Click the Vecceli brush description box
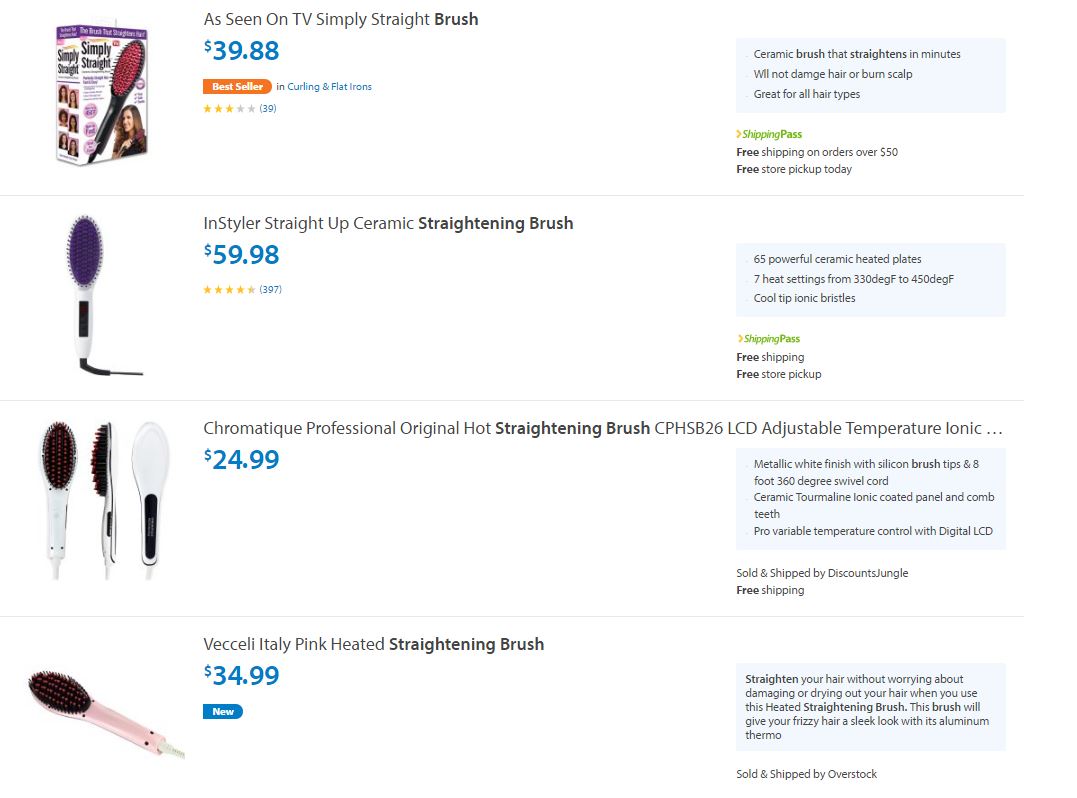 [870, 707]
